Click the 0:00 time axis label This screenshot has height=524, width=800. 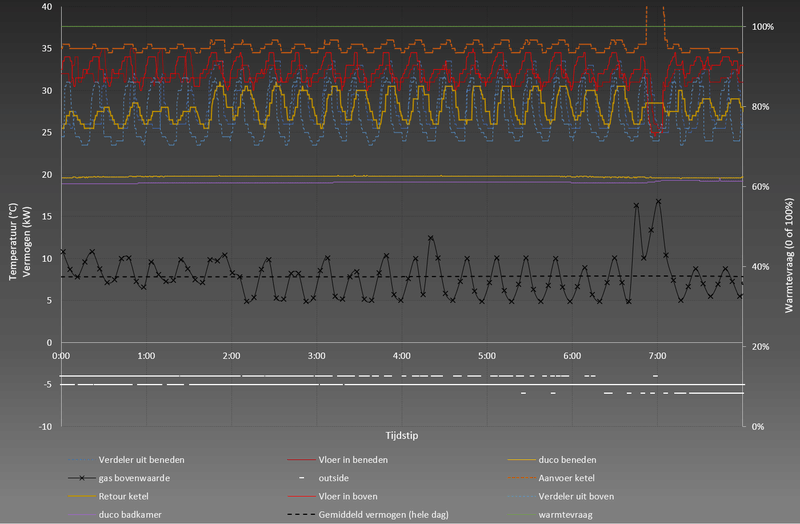[x=60, y=356]
